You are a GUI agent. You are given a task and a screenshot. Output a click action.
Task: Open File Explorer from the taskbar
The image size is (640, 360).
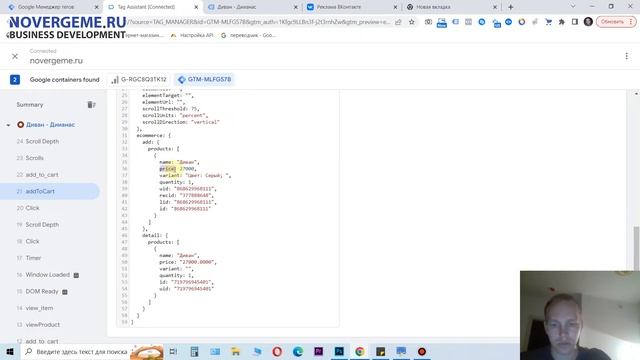(236, 351)
